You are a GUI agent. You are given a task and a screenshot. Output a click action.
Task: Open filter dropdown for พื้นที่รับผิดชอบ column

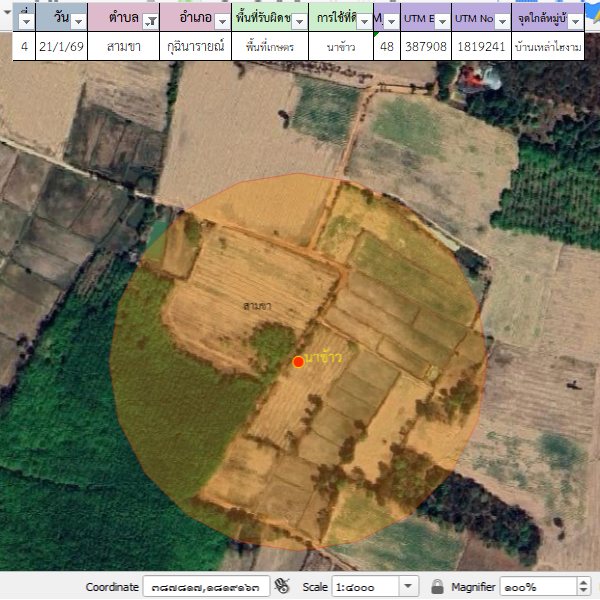tap(298, 21)
